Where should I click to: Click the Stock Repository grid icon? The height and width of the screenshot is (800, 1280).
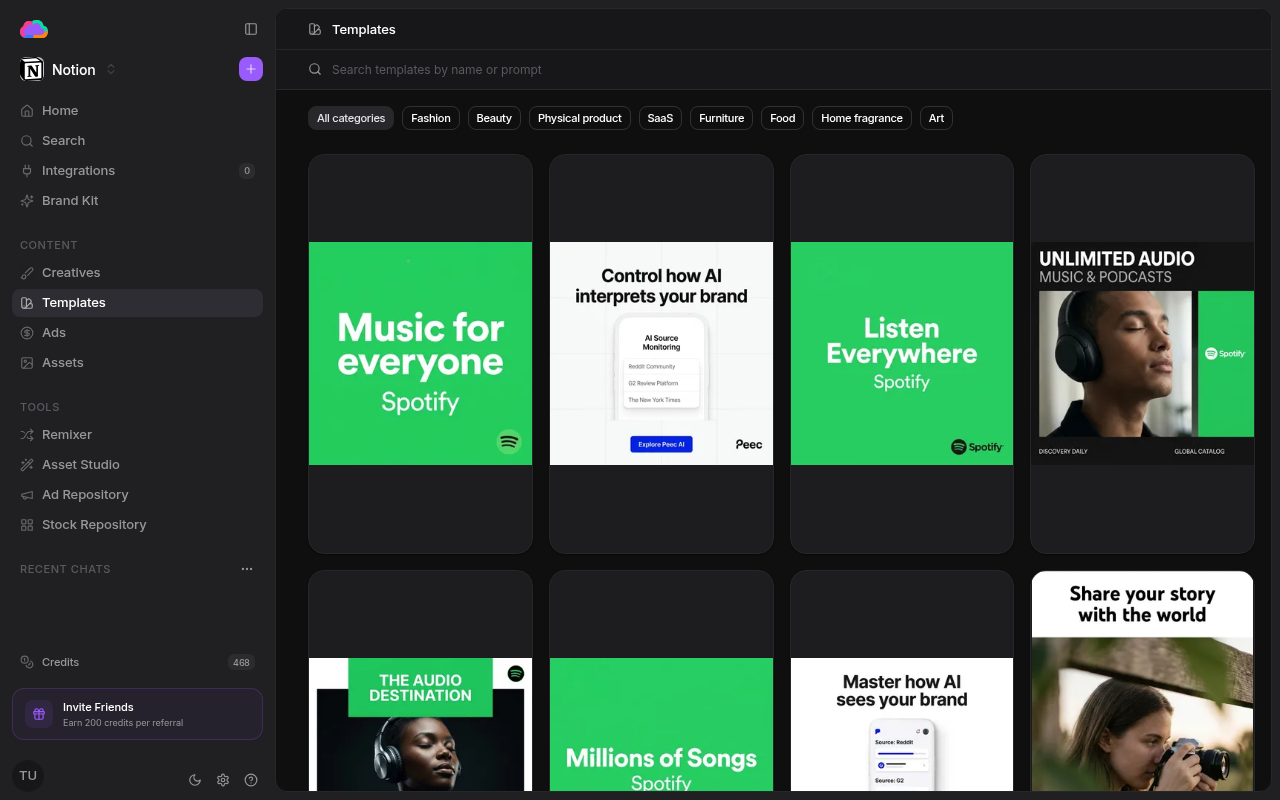pyautogui.click(x=27, y=525)
